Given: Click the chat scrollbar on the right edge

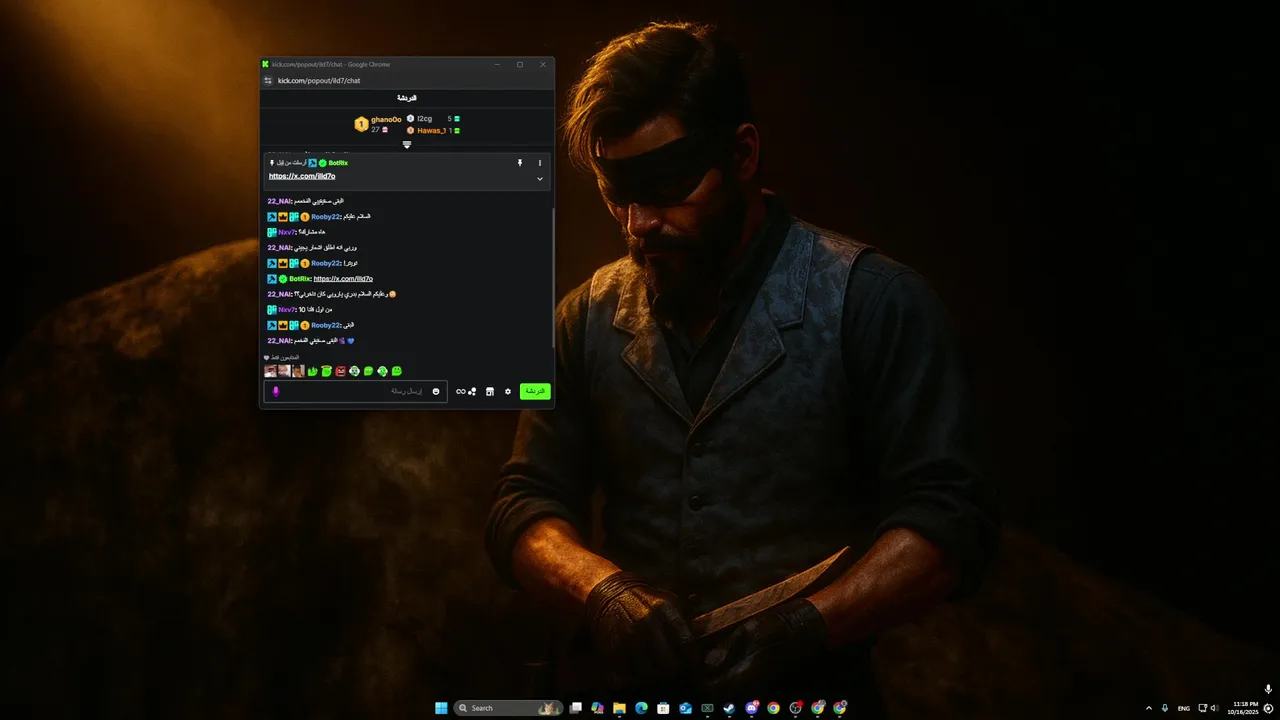Looking at the screenshot, I should tap(553, 277).
